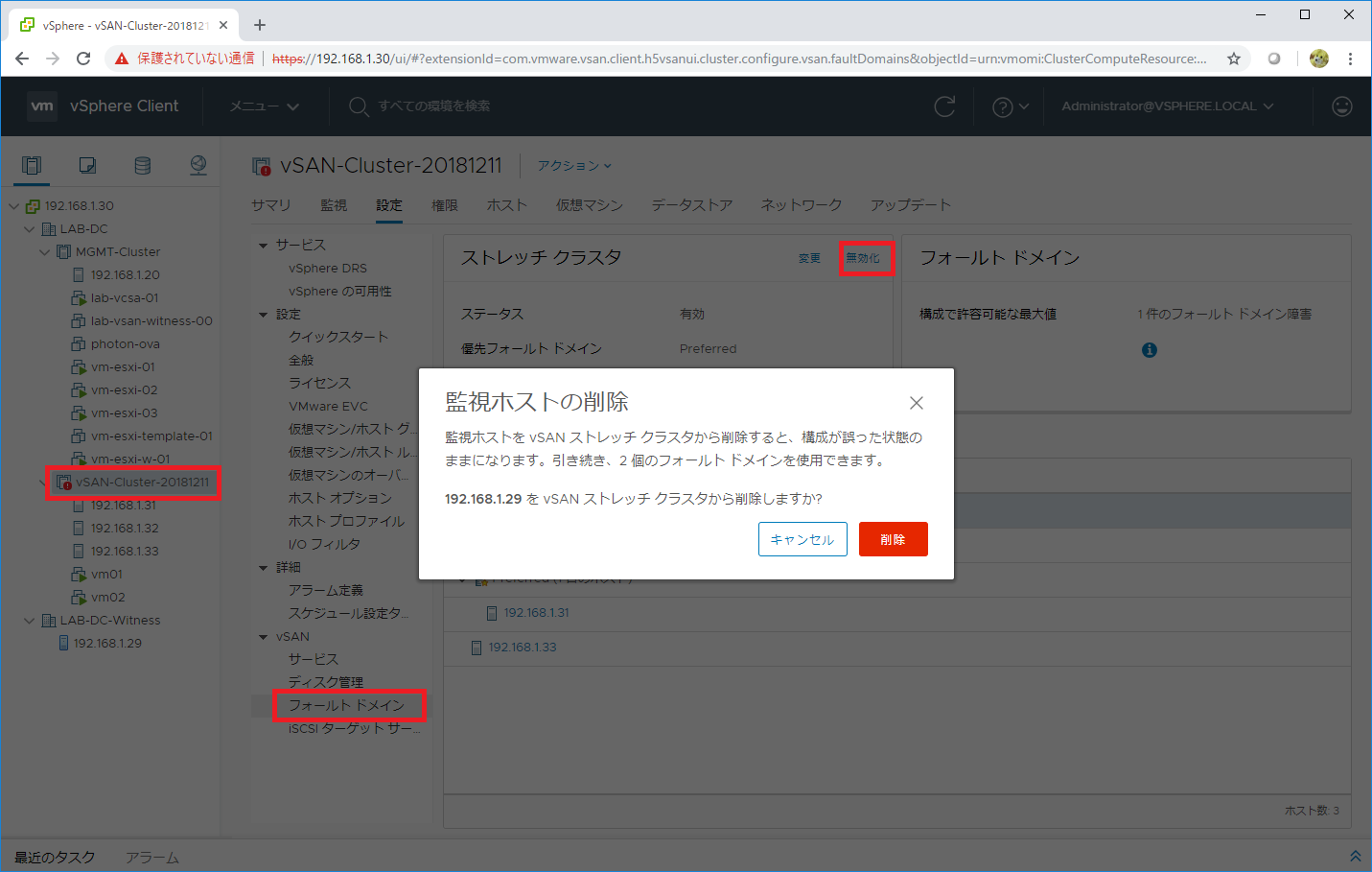
Task: Click the search magnifier icon
Action: (x=359, y=106)
